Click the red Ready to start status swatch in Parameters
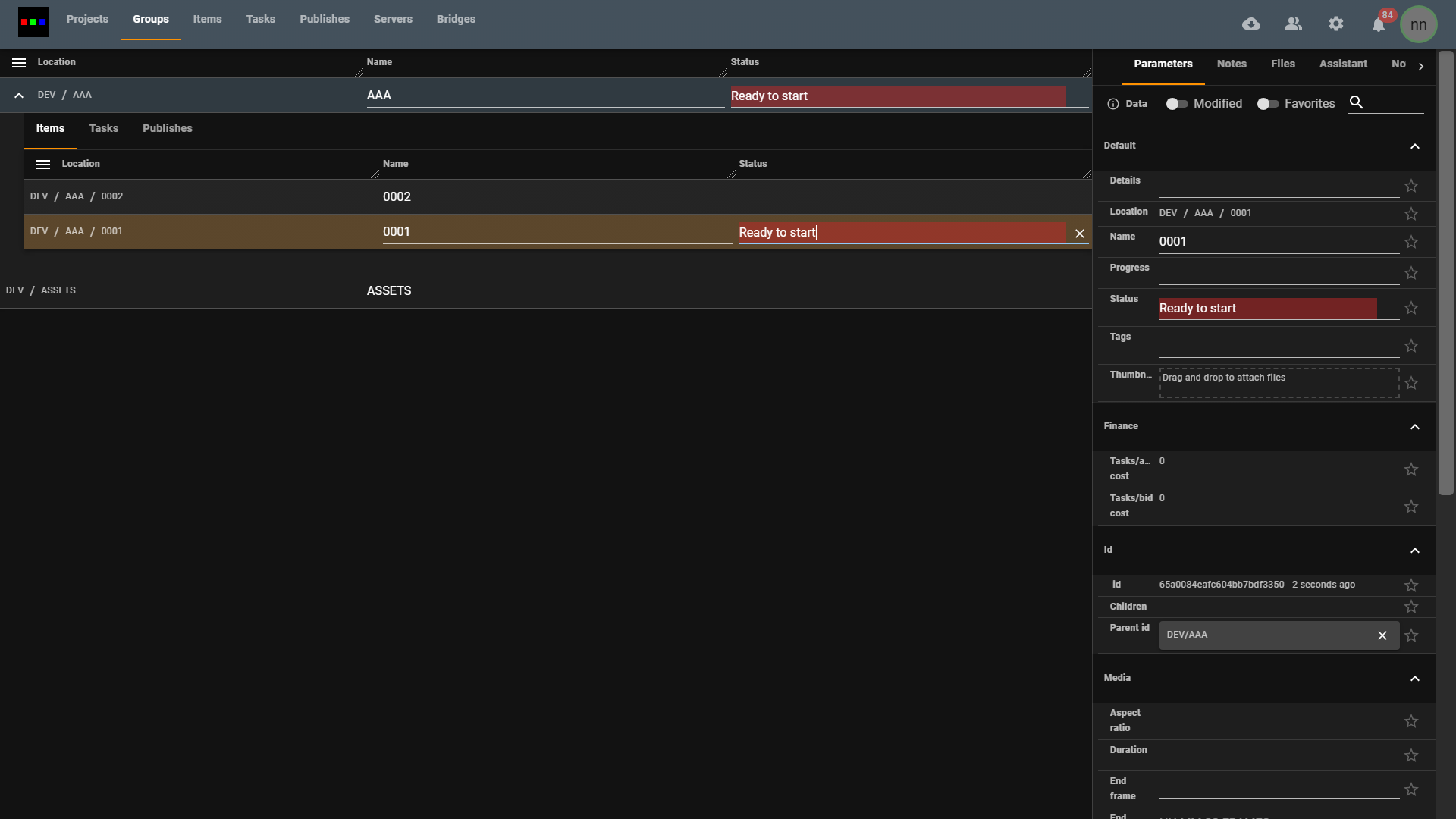This screenshot has height=819, width=1456. tap(1267, 308)
